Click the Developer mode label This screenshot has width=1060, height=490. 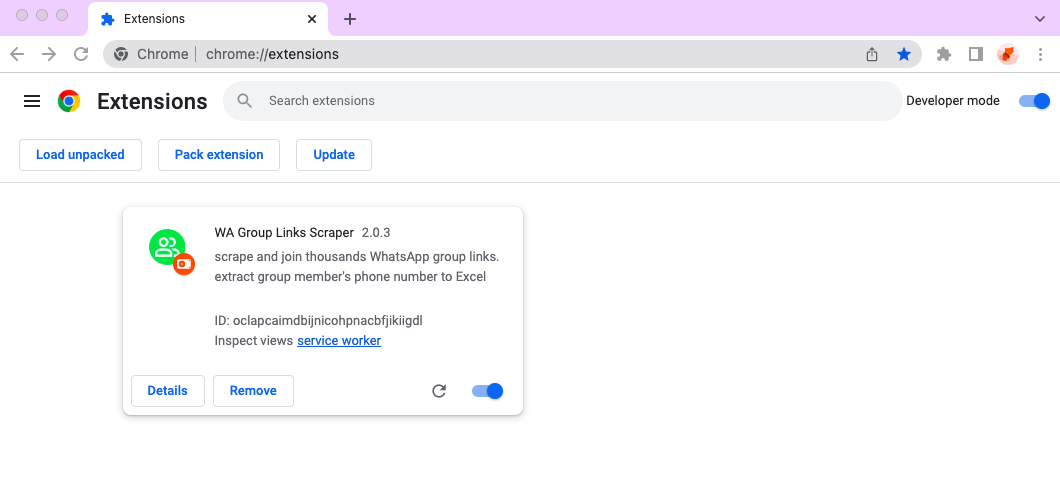[953, 101]
